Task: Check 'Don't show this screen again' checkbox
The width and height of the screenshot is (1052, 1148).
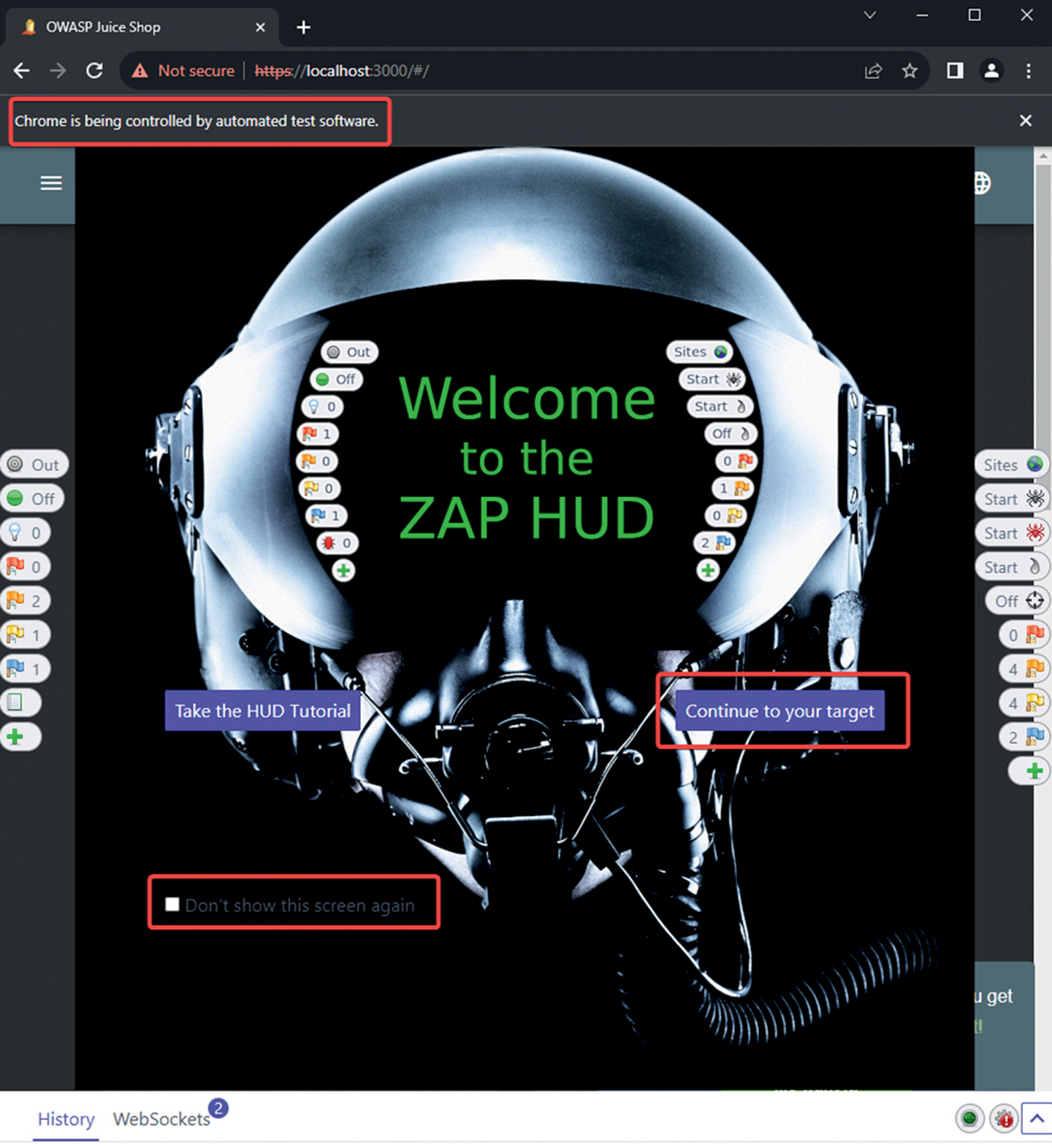Action: pos(172,904)
